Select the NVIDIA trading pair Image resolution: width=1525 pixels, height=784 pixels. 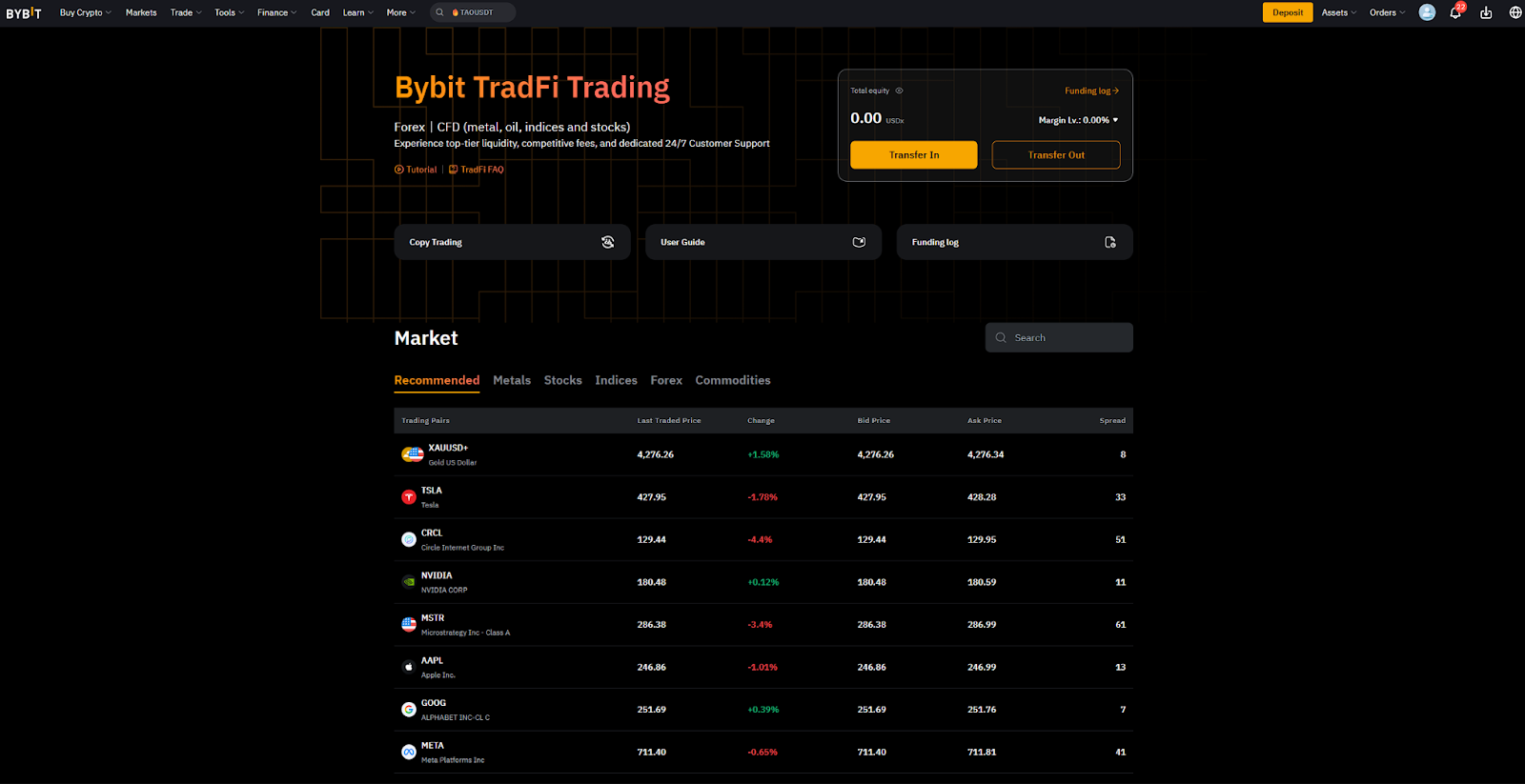pyautogui.click(x=763, y=582)
